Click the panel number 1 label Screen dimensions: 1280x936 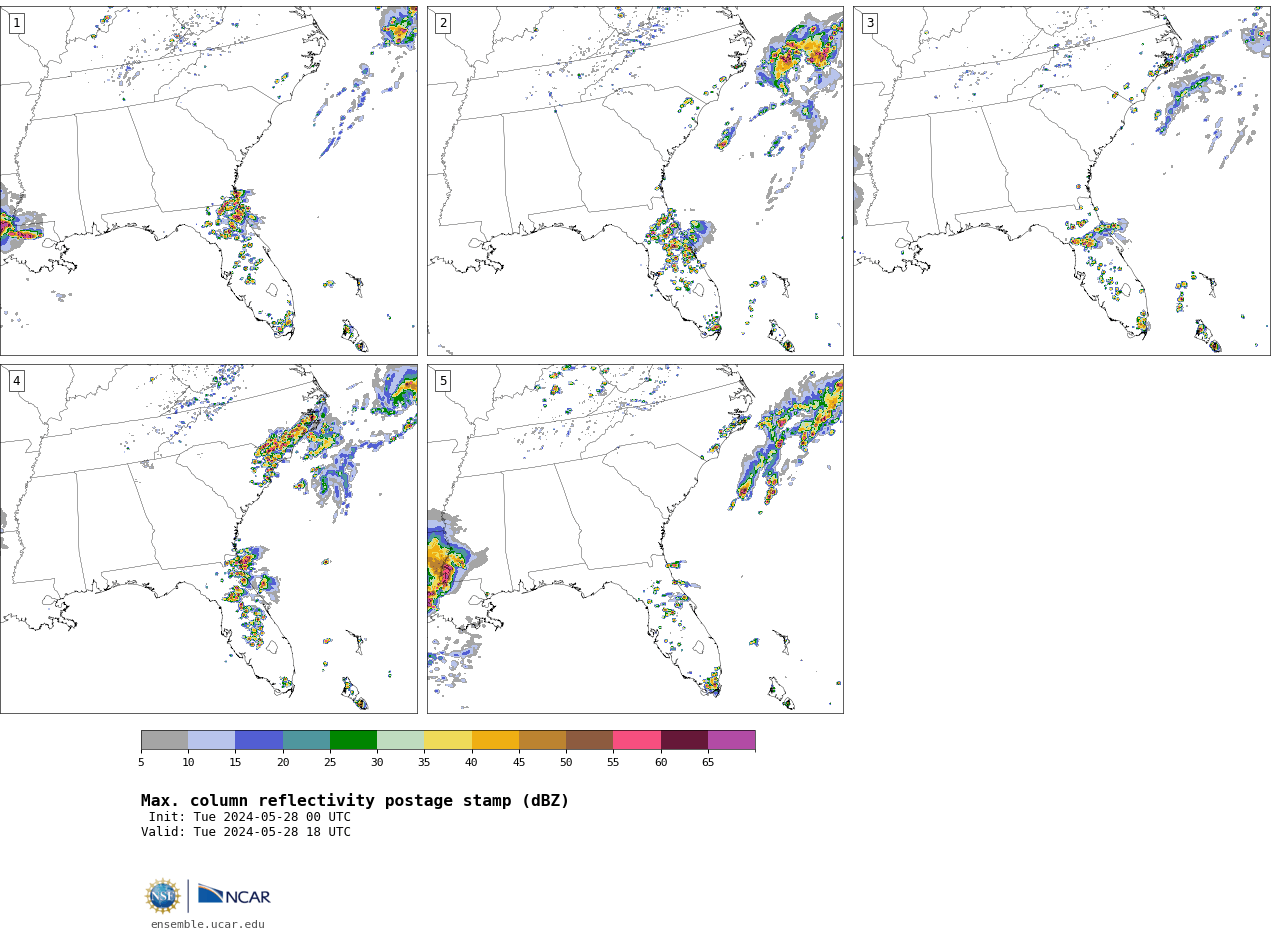point(17,23)
